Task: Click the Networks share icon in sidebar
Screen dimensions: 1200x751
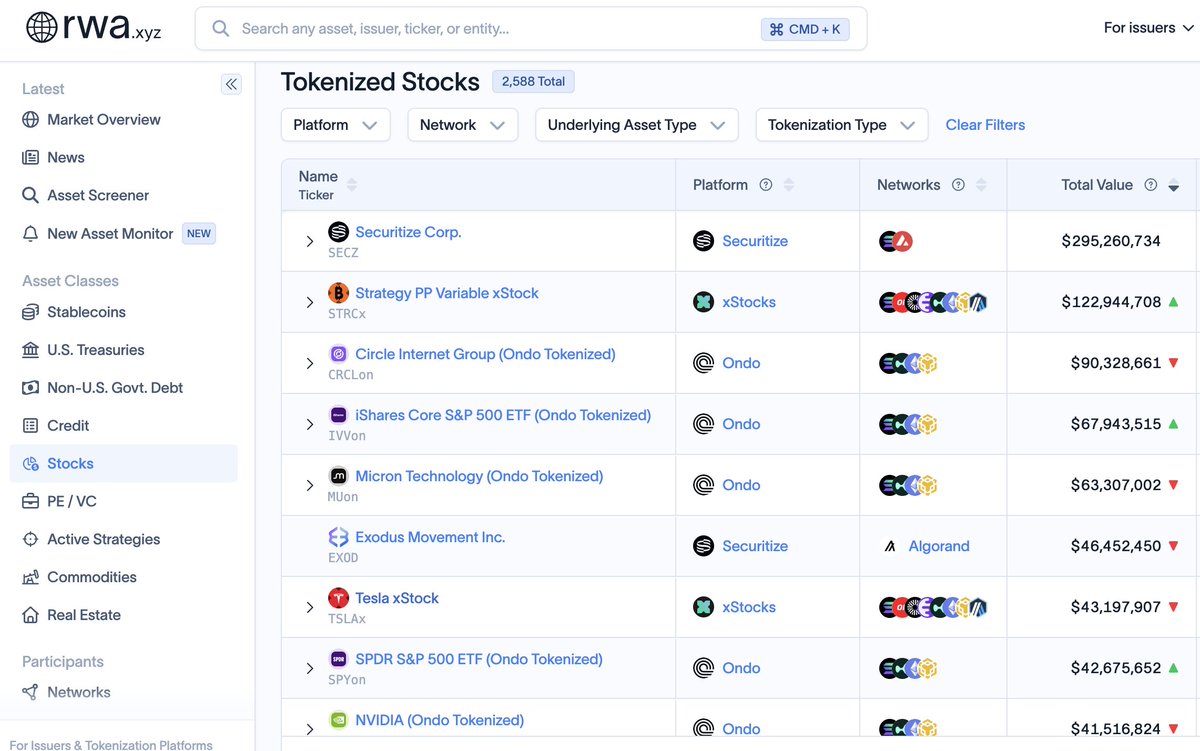Action: 30,692
